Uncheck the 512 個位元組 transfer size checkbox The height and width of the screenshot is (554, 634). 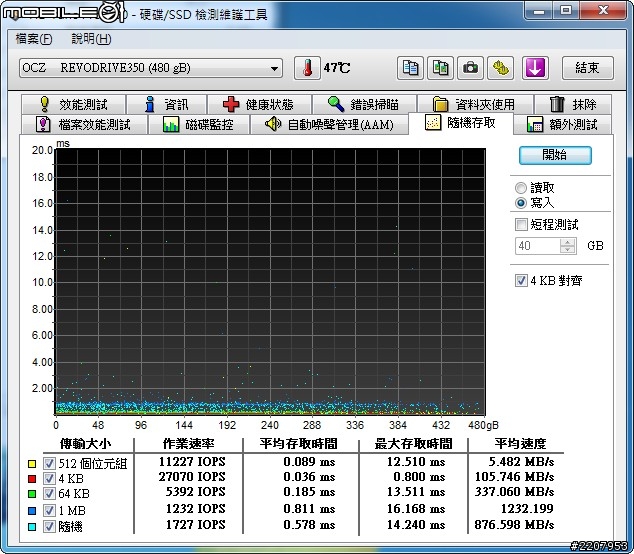pyautogui.click(x=49, y=463)
